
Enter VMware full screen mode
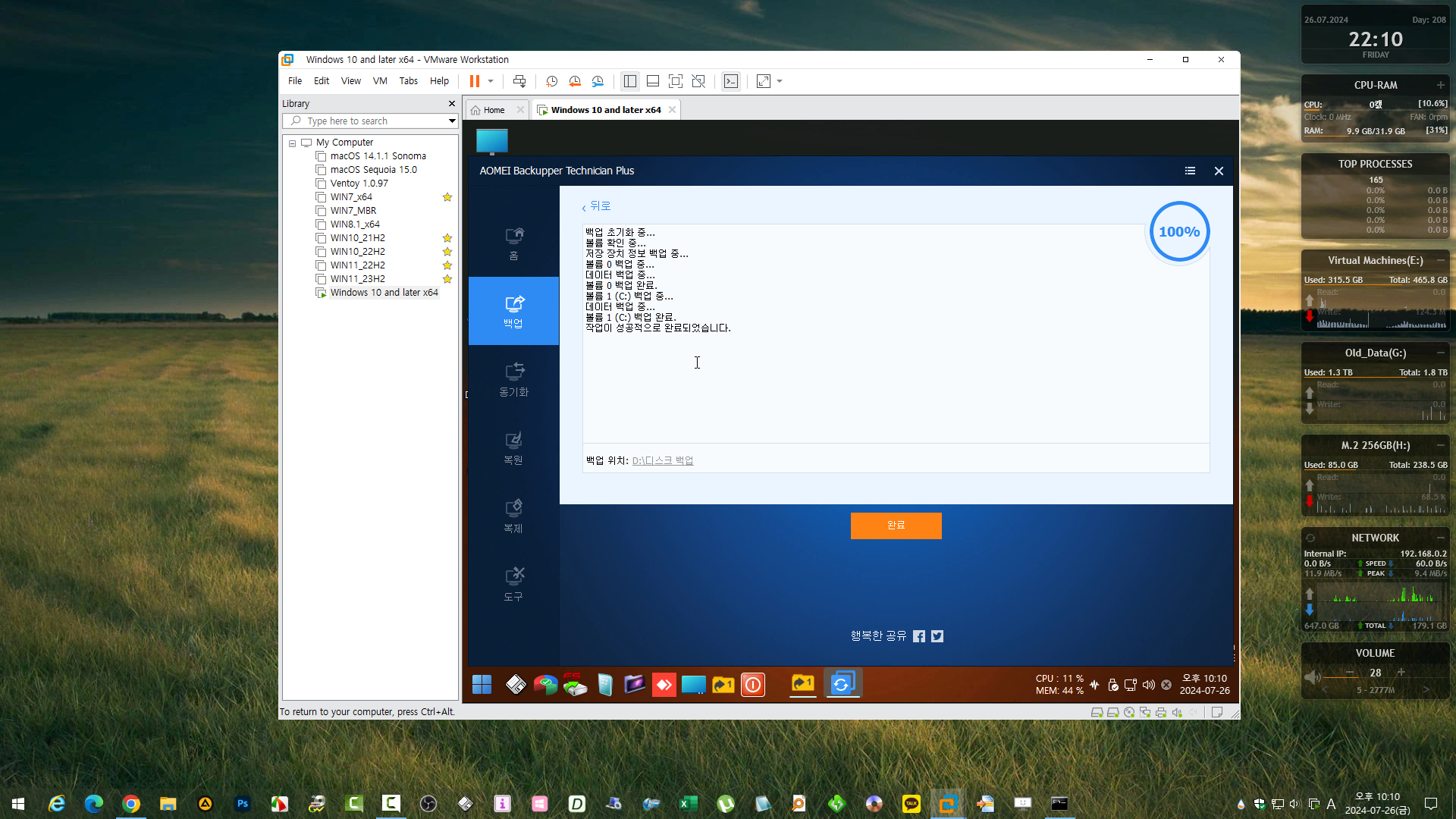676,81
